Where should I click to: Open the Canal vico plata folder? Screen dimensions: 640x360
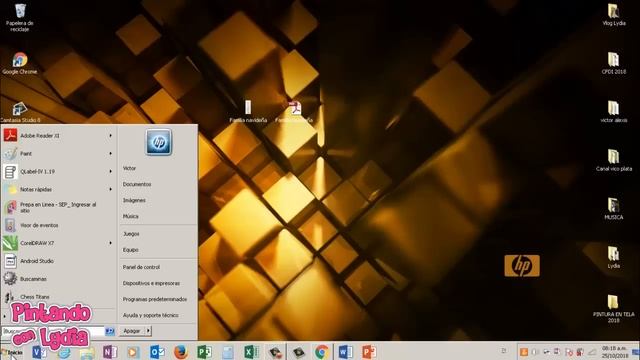(613, 160)
